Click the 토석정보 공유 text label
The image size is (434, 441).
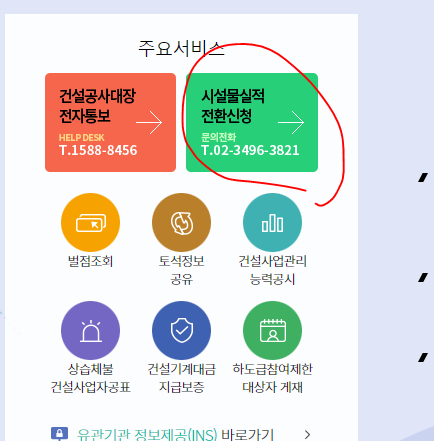tap(181, 270)
